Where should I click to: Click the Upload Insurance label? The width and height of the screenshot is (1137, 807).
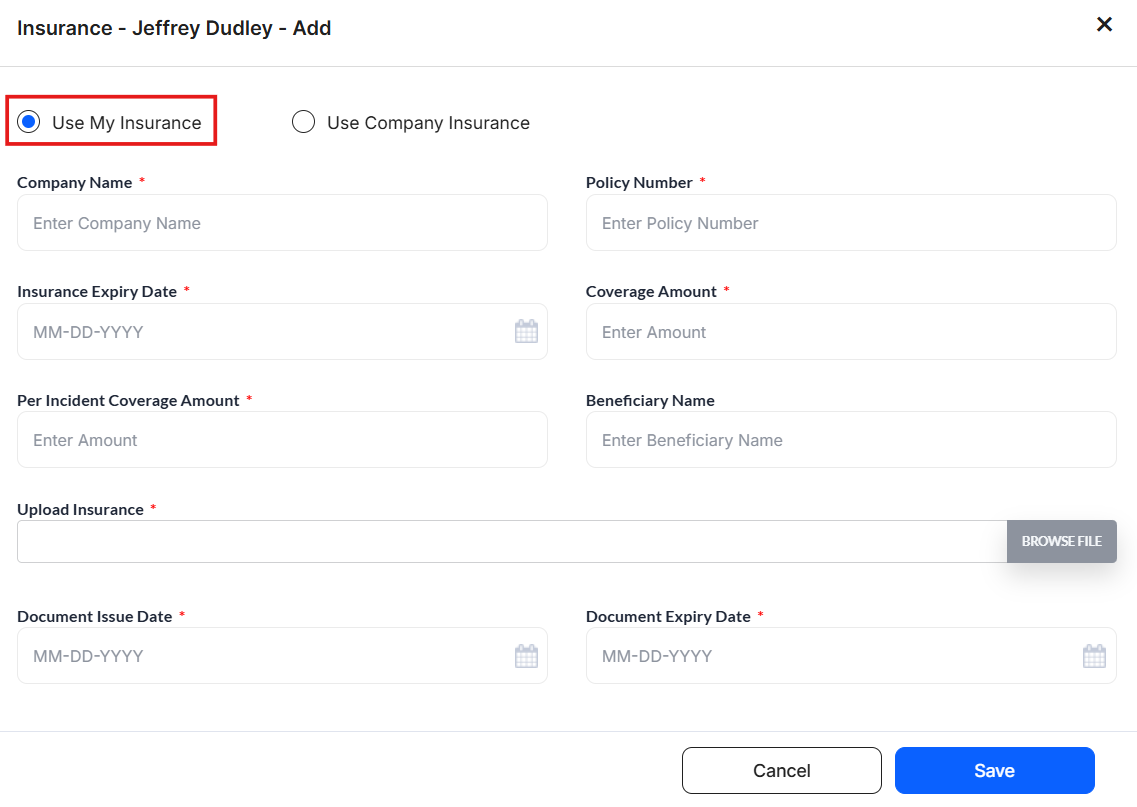80,510
